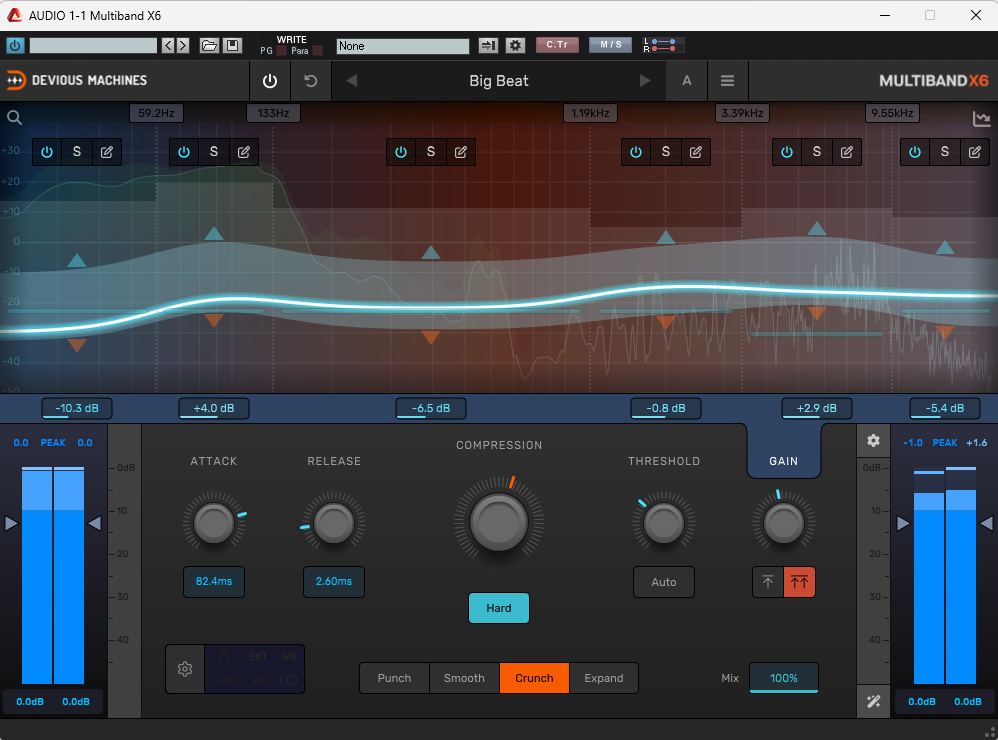Viewport: 998px width, 740px height.
Task: Open the None parameter dropdown field
Action: click(x=402, y=46)
